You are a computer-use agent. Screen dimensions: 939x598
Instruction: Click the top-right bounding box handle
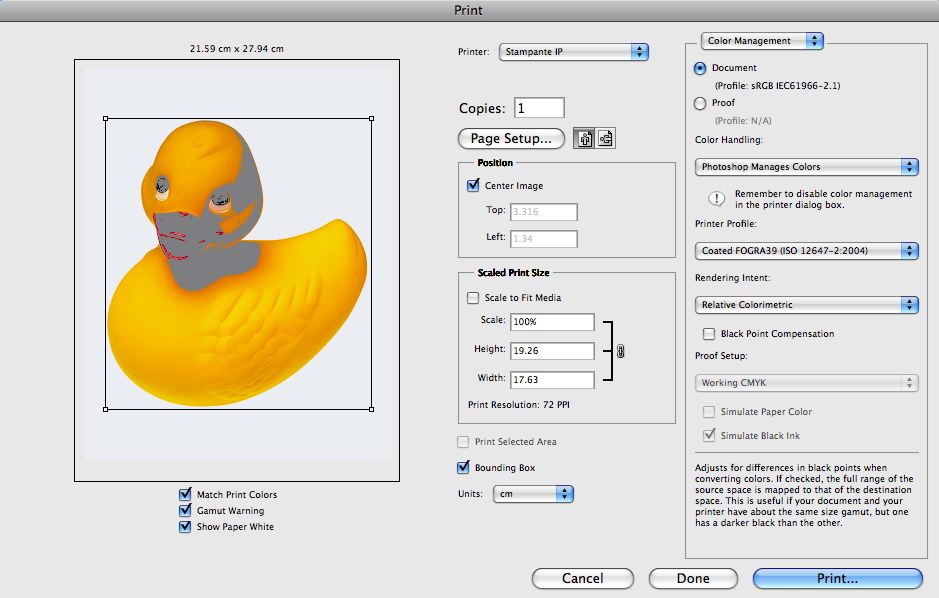point(371,119)
